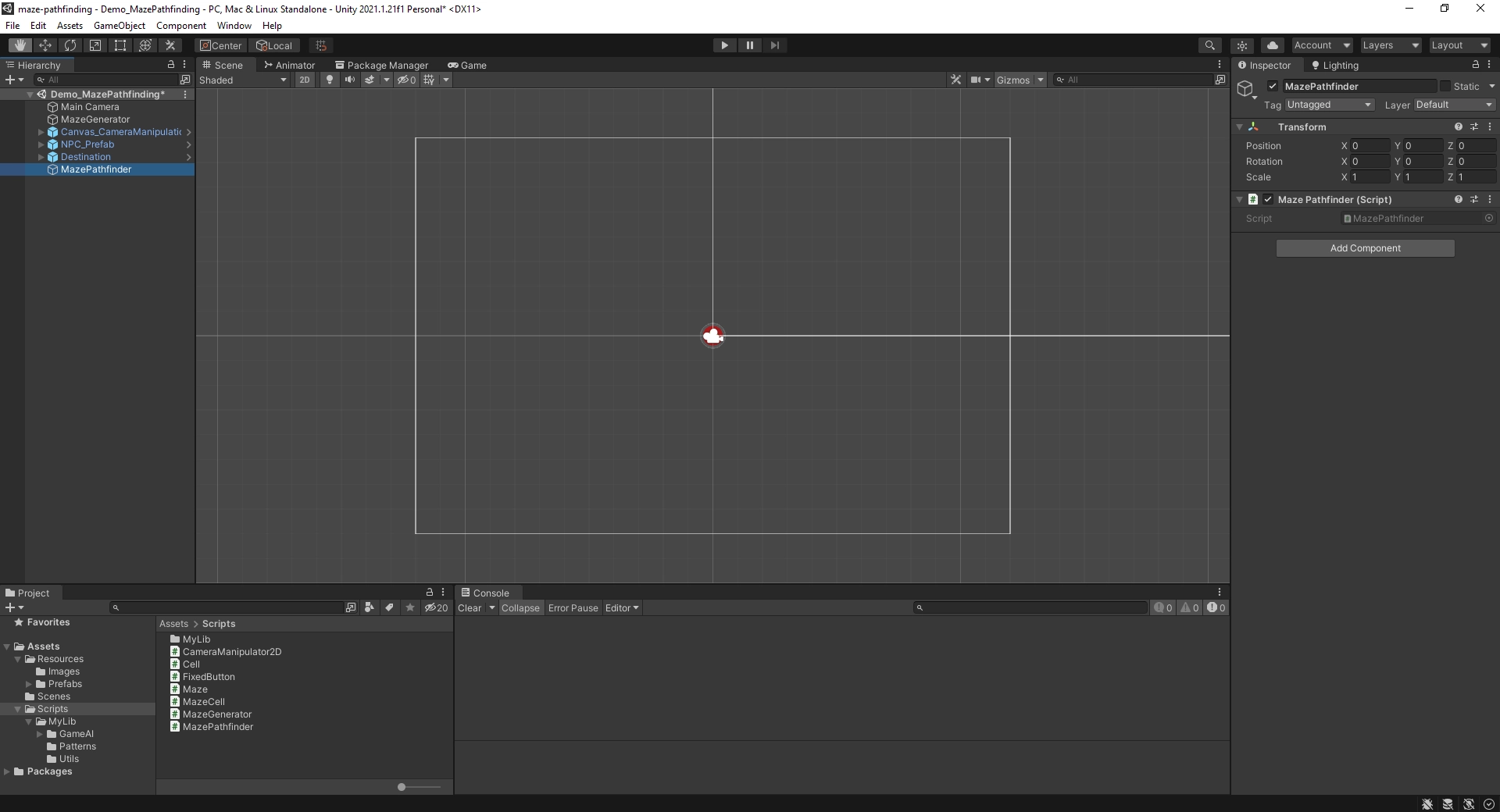
Task: Enable the Static checkbox for MazePathfinder
Action: tap(1446, 86)
